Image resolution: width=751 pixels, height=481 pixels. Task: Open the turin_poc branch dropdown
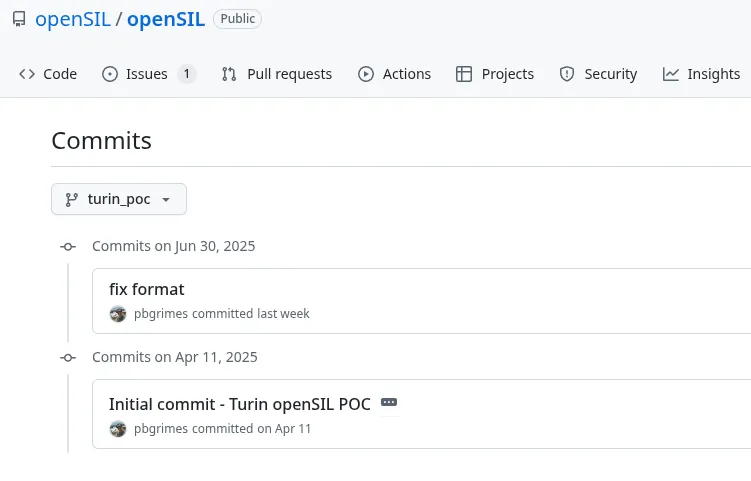(119, 199)
